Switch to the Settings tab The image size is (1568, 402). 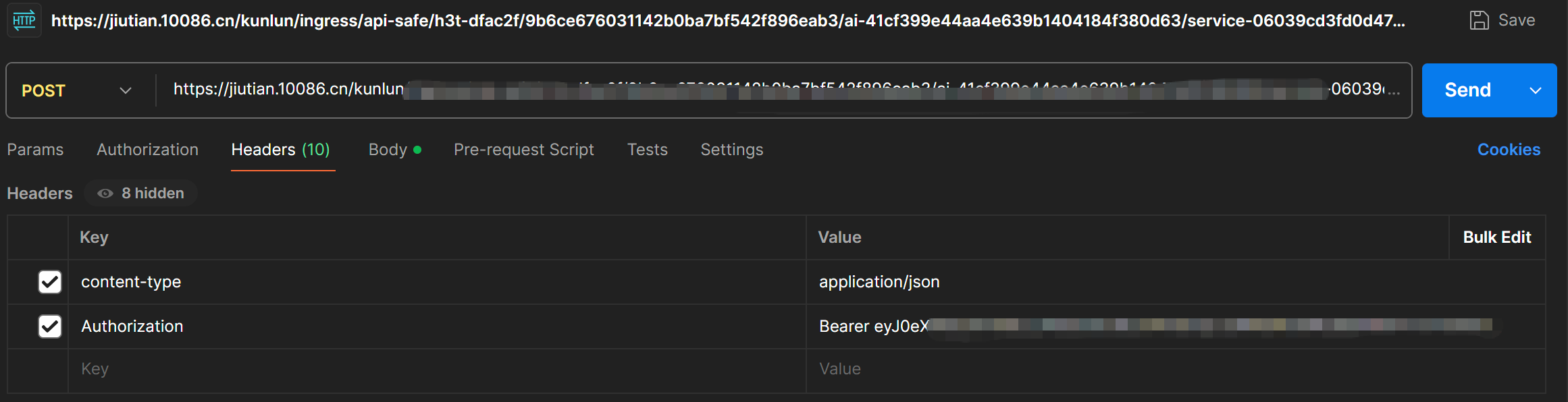click(731, 149)
